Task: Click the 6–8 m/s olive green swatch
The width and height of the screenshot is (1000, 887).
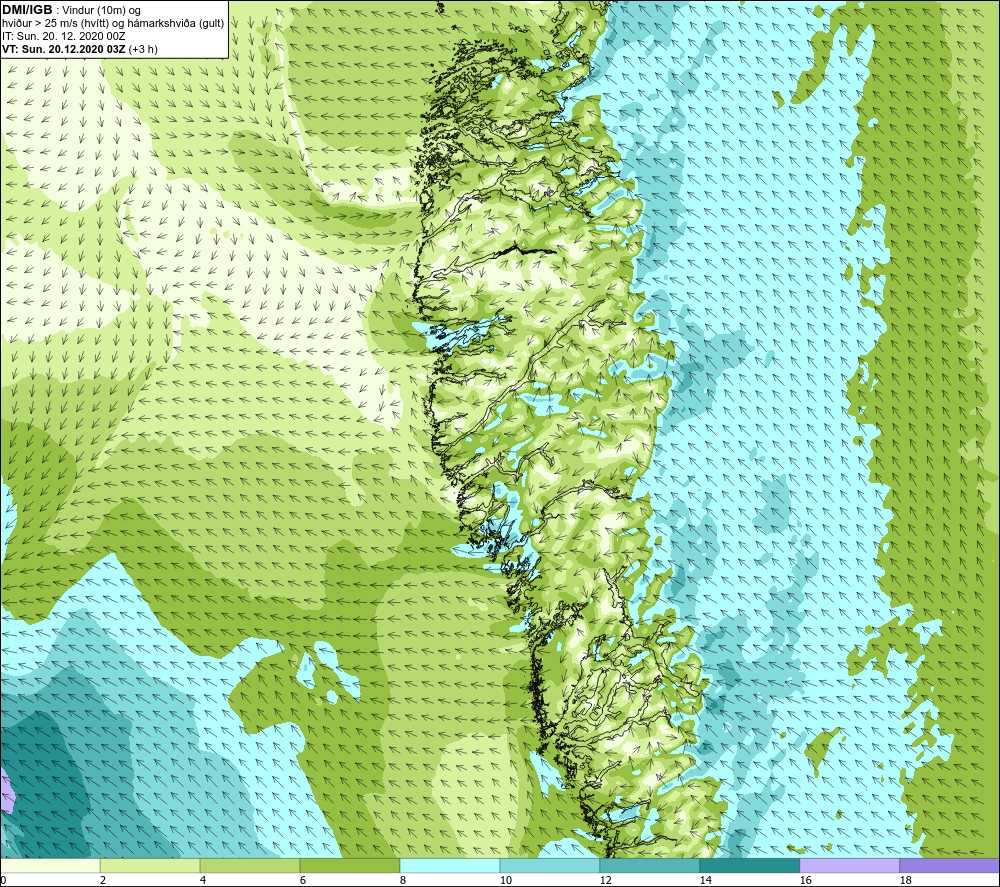Action: pyautogui.click(x=349, y=866)
